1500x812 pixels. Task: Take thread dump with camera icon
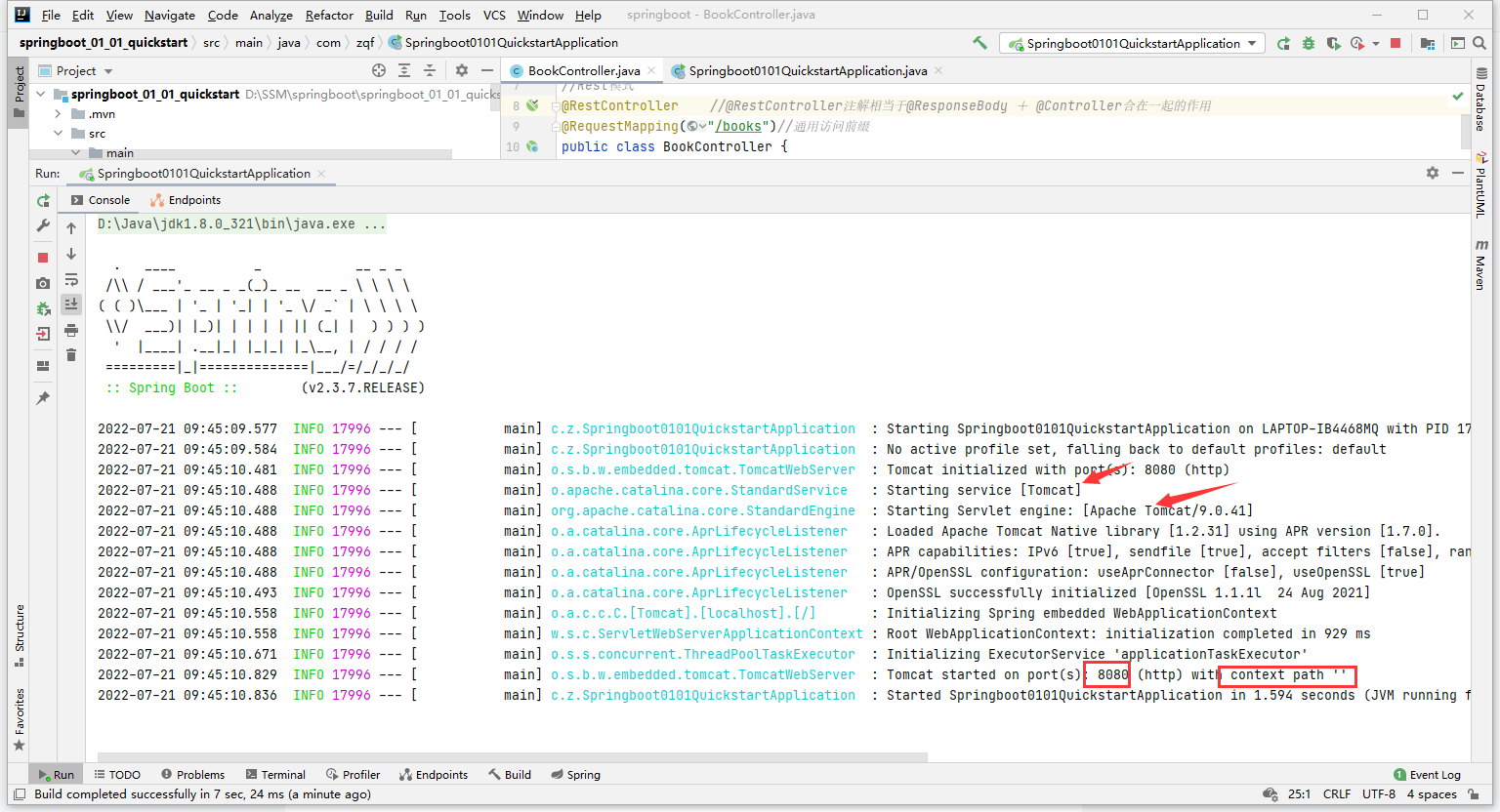[43, 283]
